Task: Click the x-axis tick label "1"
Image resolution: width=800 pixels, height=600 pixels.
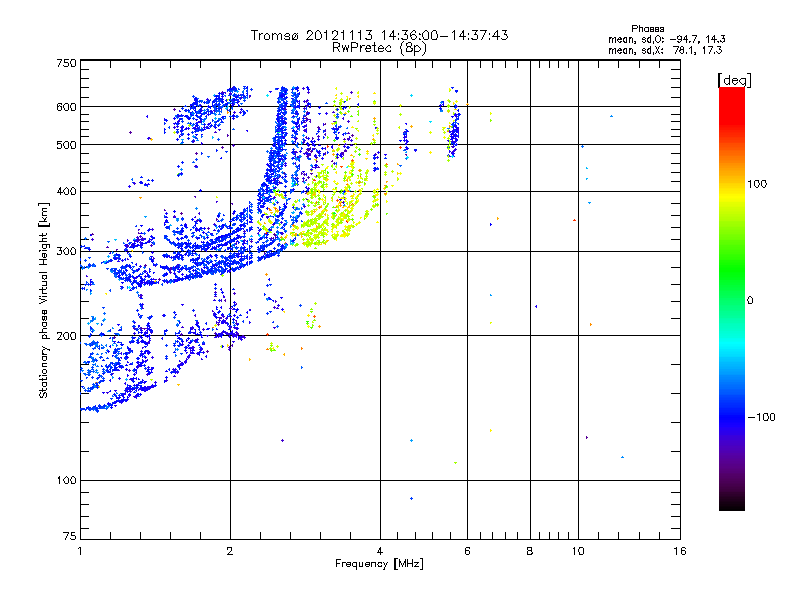Action: tap(81, 551)
